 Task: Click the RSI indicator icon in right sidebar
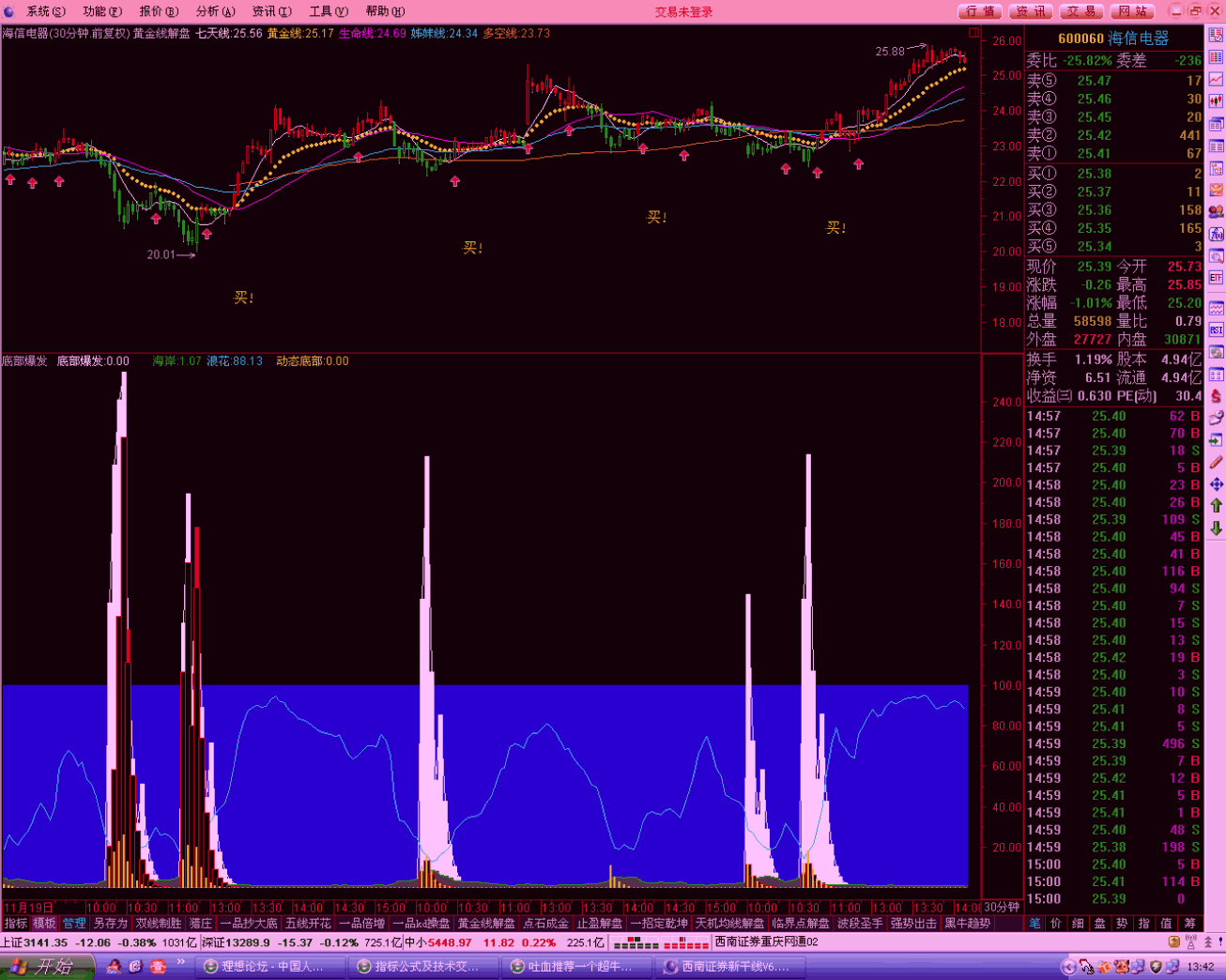click(x=1216, y=330)
